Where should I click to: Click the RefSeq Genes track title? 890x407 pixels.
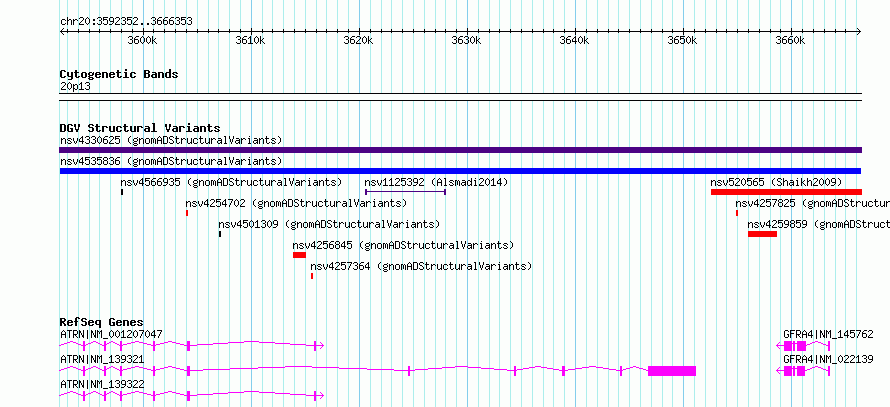pyautogui.click(x=101, y=322)
